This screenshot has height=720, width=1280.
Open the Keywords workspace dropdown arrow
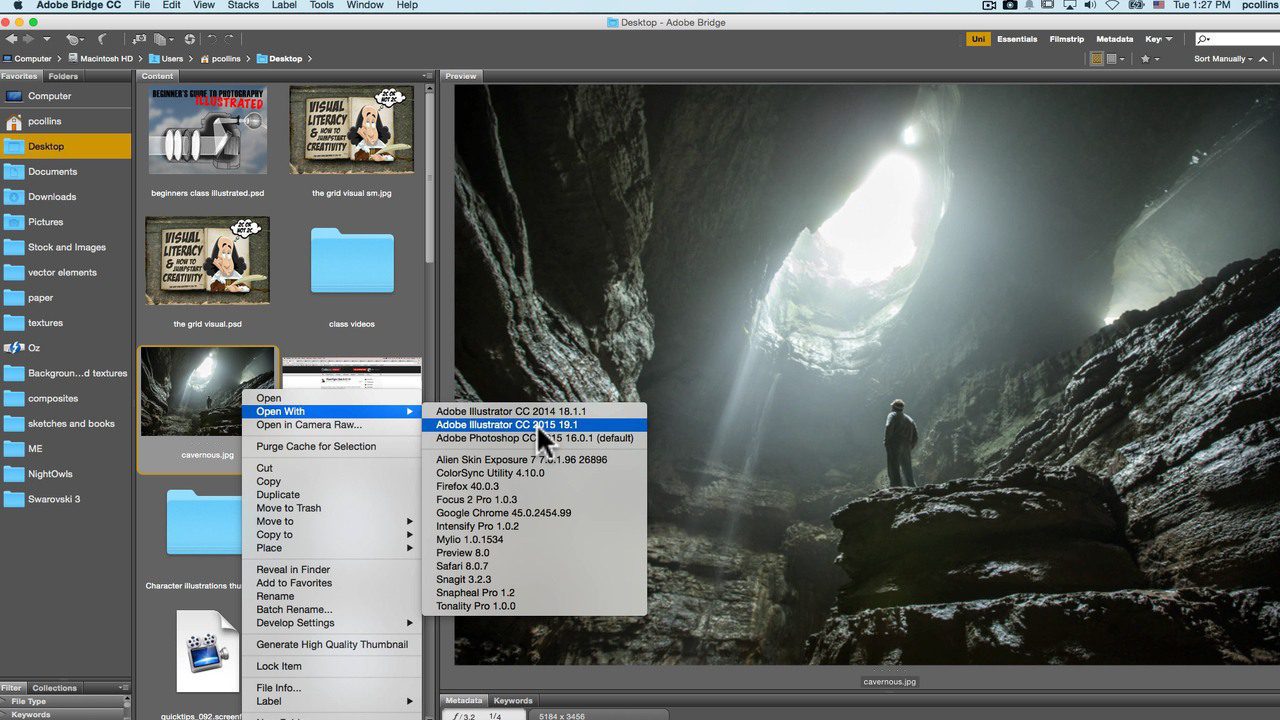pyautogui.click(x=1169, y=39)
